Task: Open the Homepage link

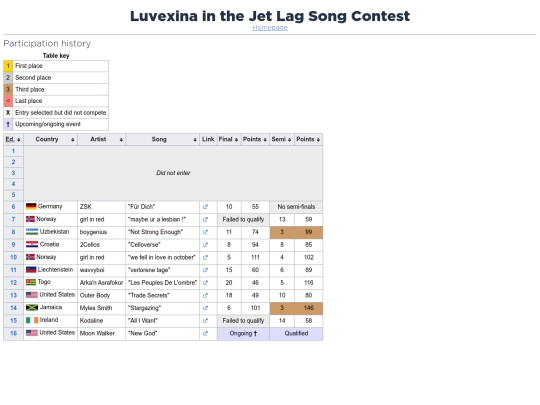Action: [270, 28]
